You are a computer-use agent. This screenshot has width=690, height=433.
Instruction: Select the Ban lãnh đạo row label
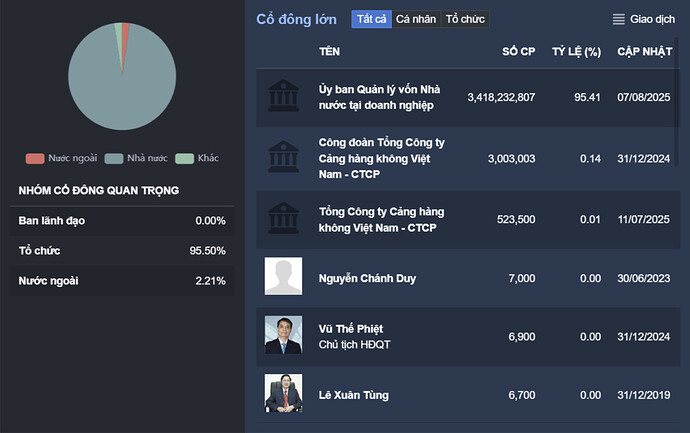51,220
